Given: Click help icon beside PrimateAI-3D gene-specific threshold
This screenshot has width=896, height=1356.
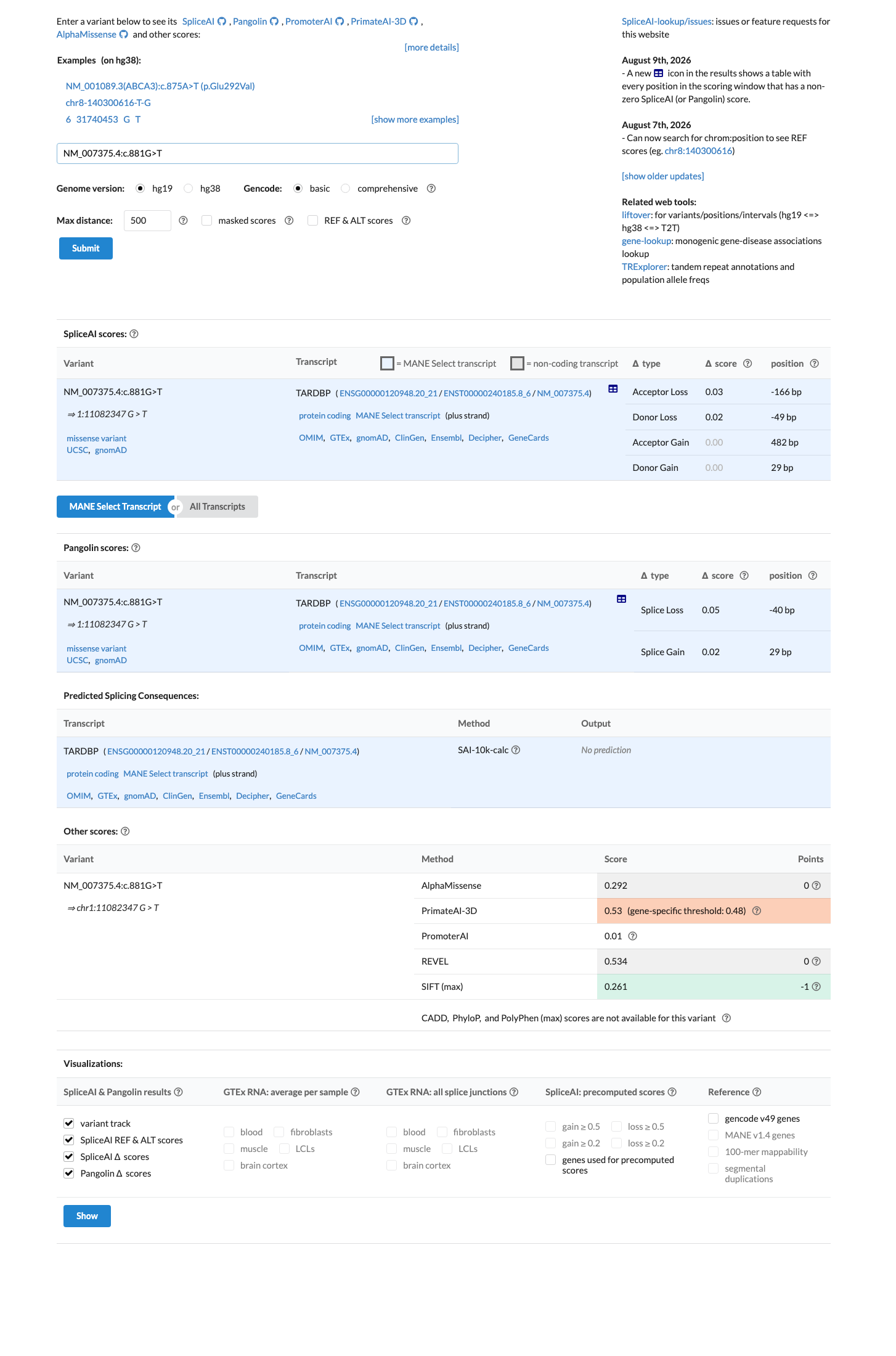Looking at the screenshot, I should (757, 911).
